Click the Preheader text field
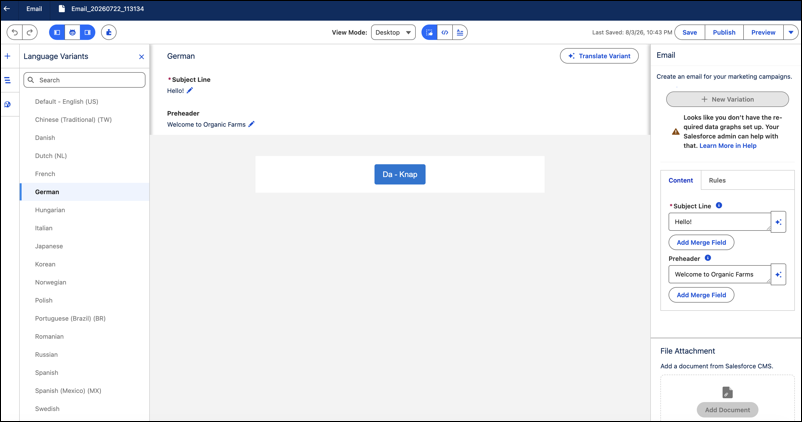The height and width of the screenshot is (422, 802). coord(719,275)
